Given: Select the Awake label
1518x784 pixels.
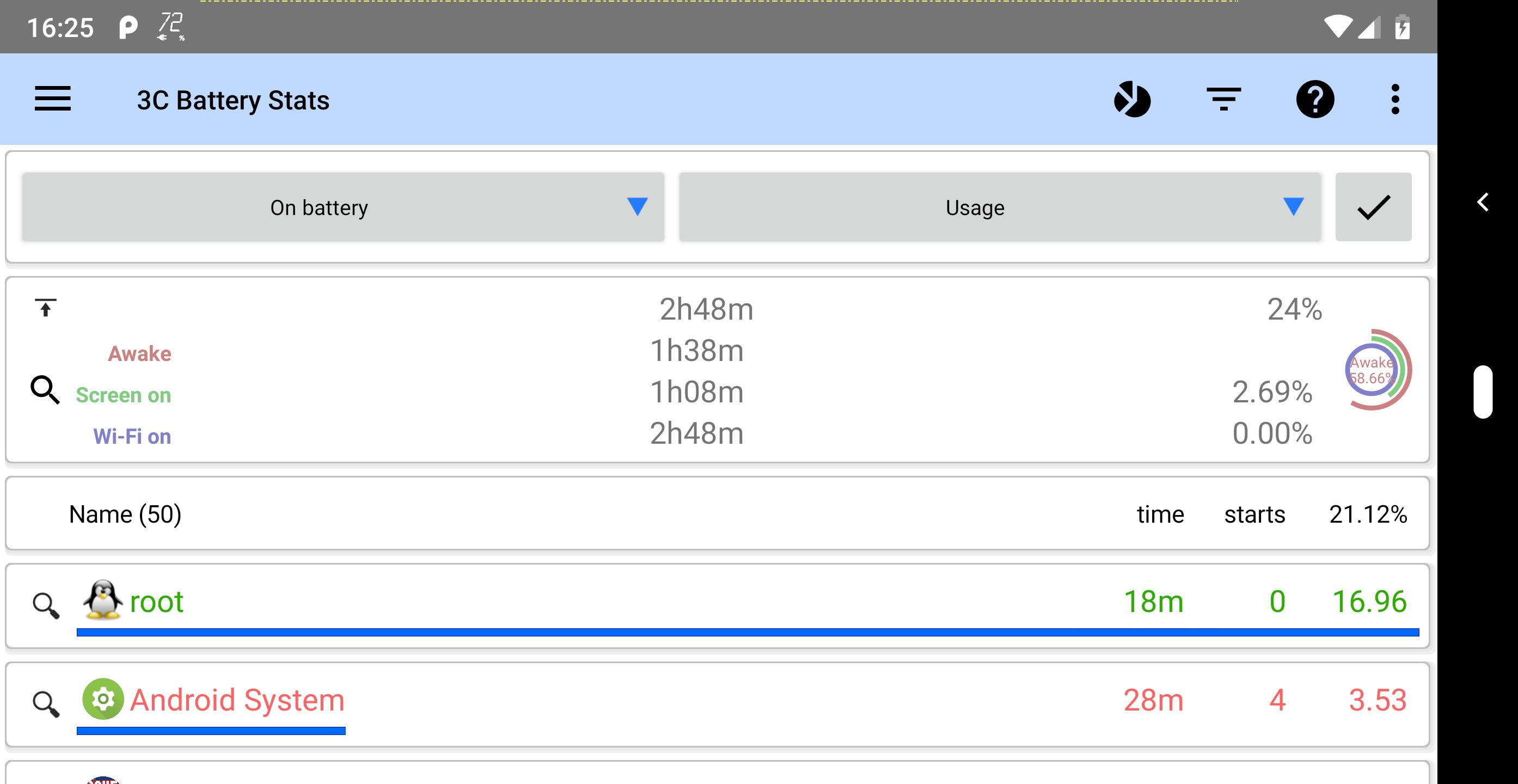Looking at the screenshot, I should [x=140, y=353].
